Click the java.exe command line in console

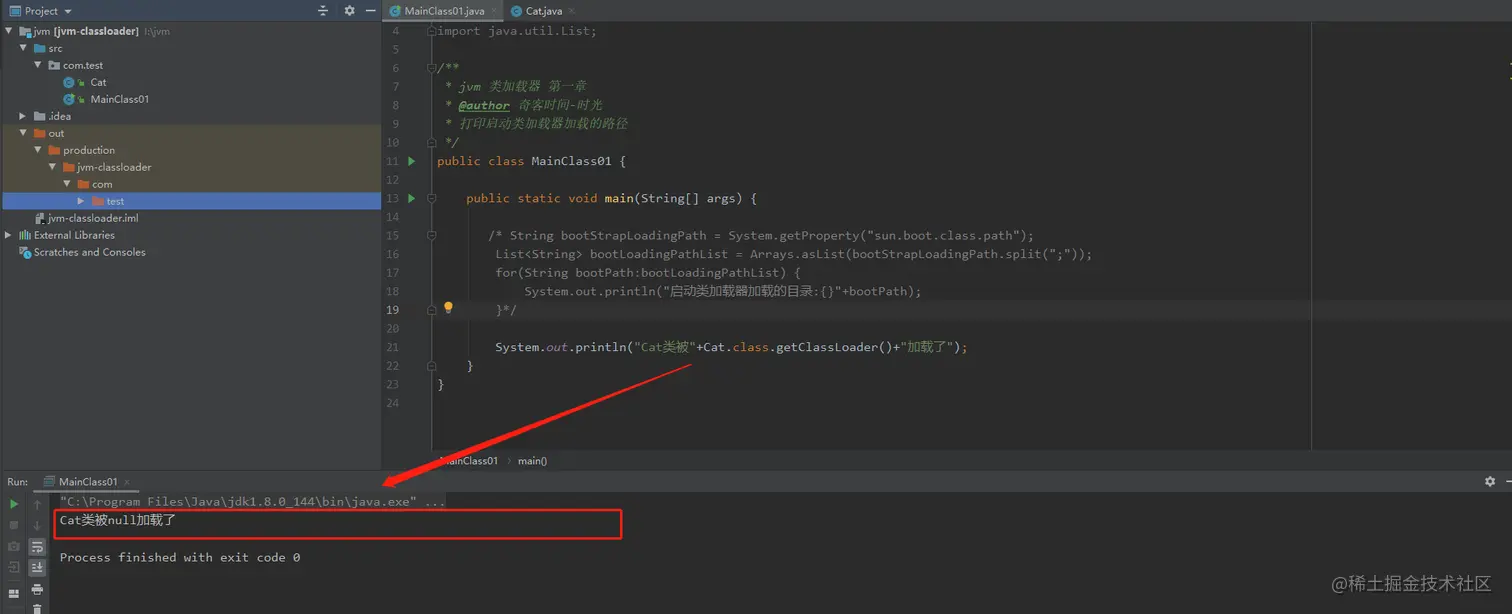[252, 501]
